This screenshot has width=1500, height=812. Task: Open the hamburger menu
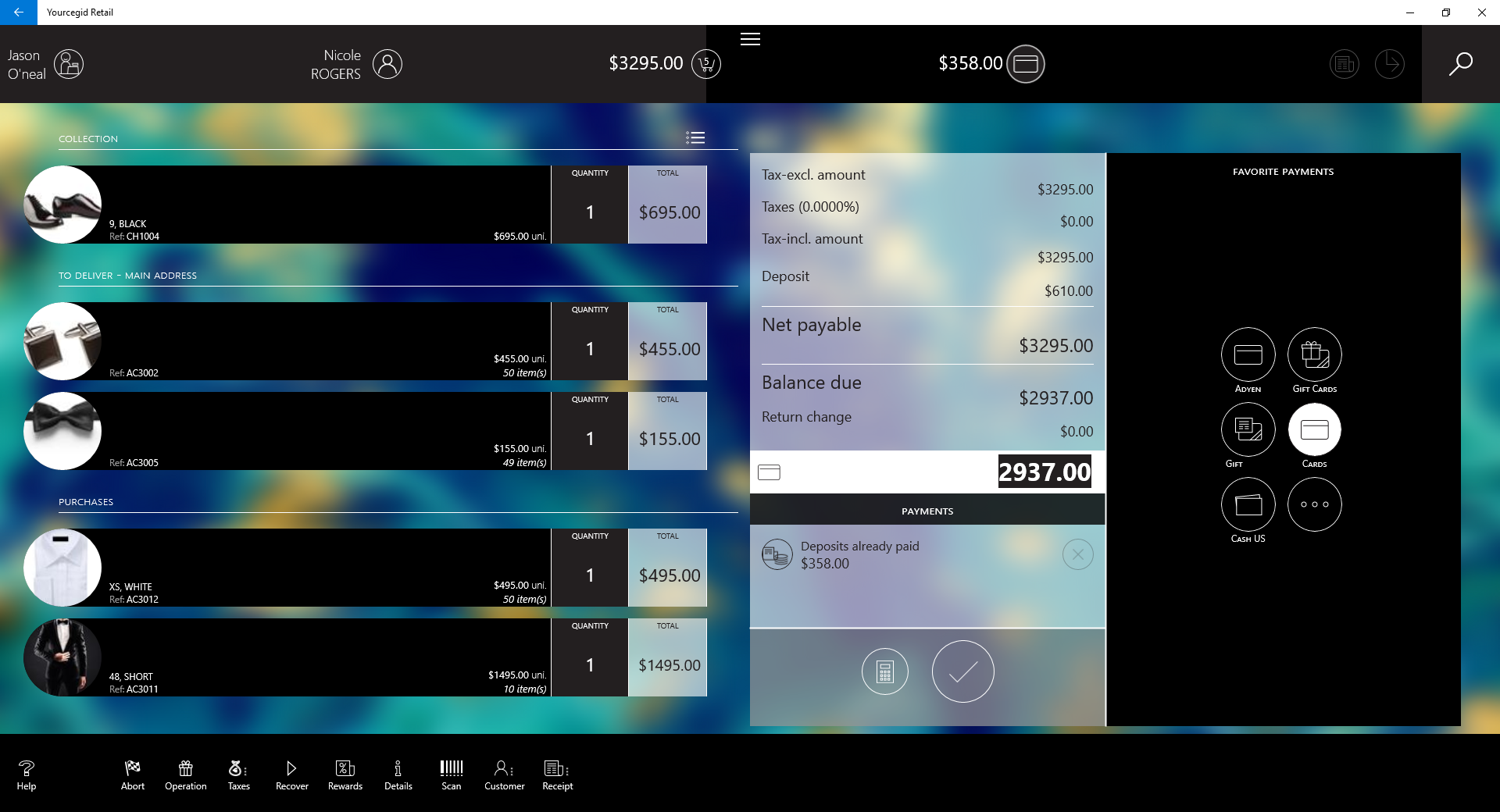pyautogui.click(x=750, y=39)
